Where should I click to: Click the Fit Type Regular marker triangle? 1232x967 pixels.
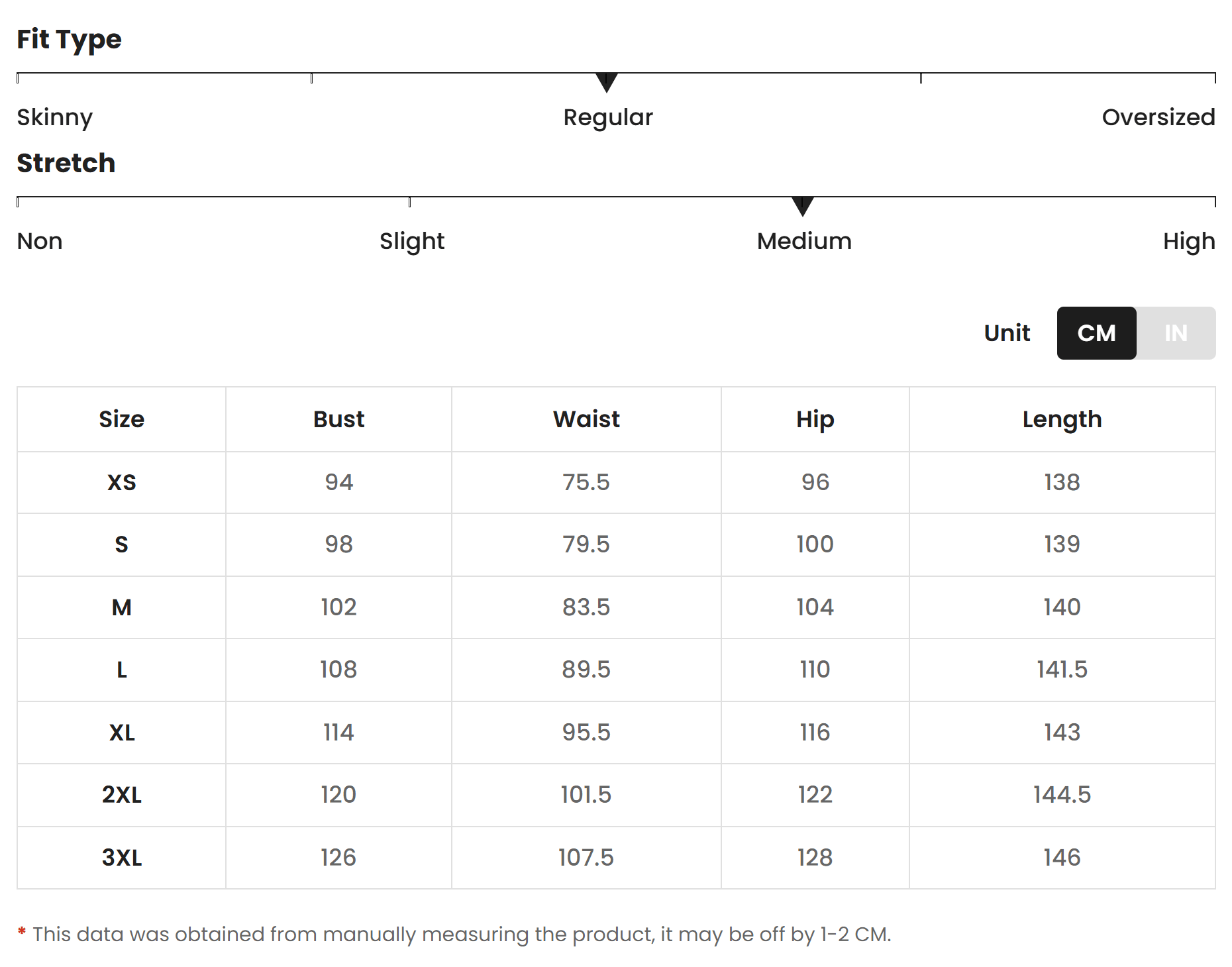607,83
